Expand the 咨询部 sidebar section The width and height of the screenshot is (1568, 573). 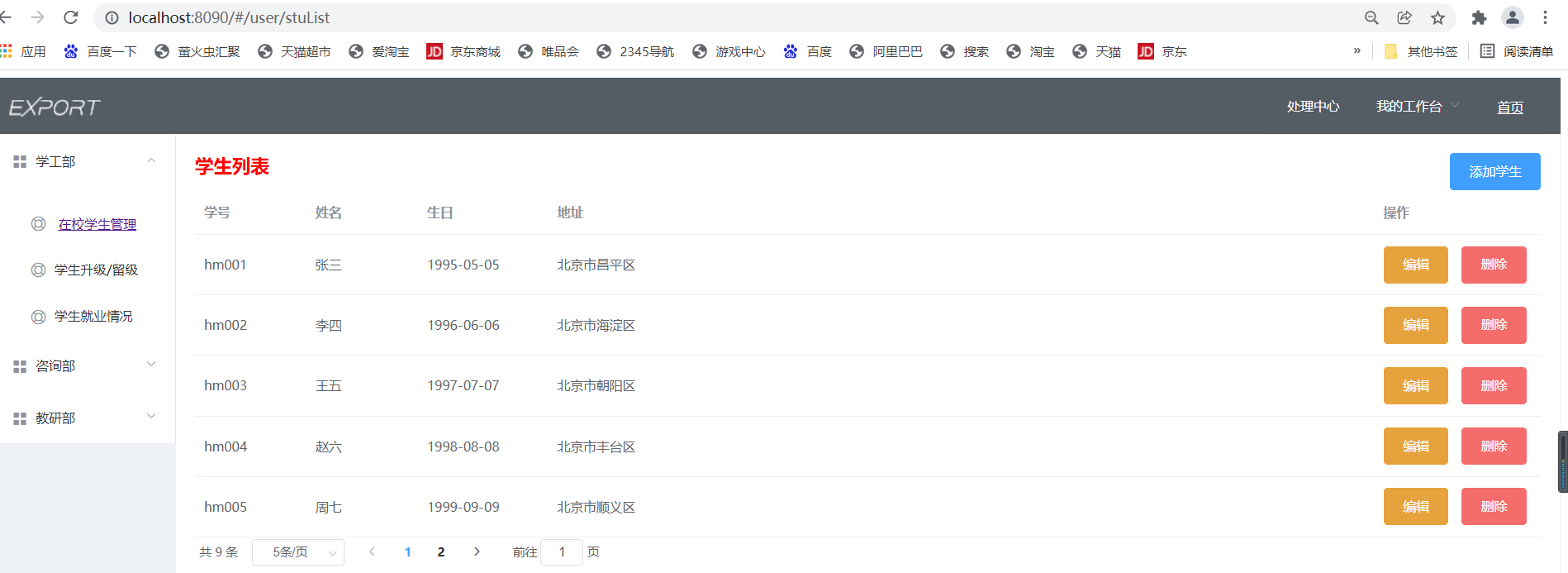pos(87,365)
